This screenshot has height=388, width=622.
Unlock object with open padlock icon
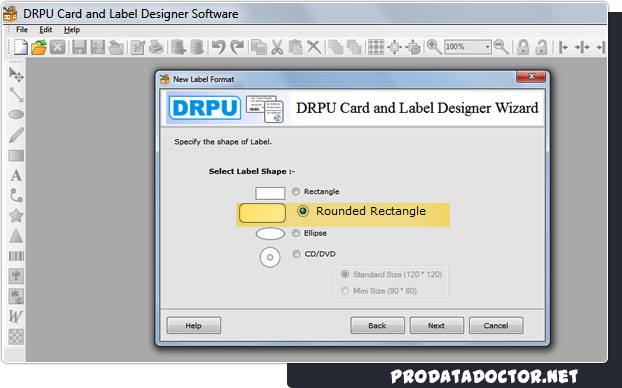[x=541, y=47]
